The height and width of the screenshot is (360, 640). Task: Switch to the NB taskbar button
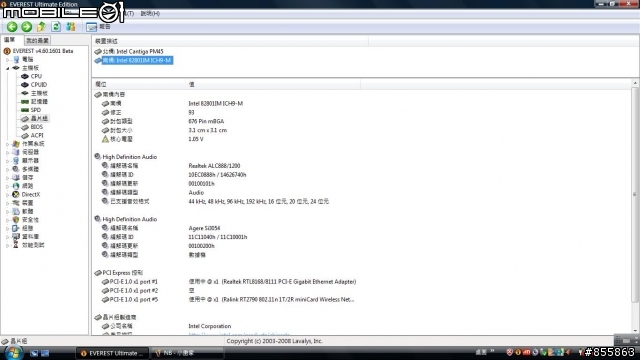tap(187, 353)
